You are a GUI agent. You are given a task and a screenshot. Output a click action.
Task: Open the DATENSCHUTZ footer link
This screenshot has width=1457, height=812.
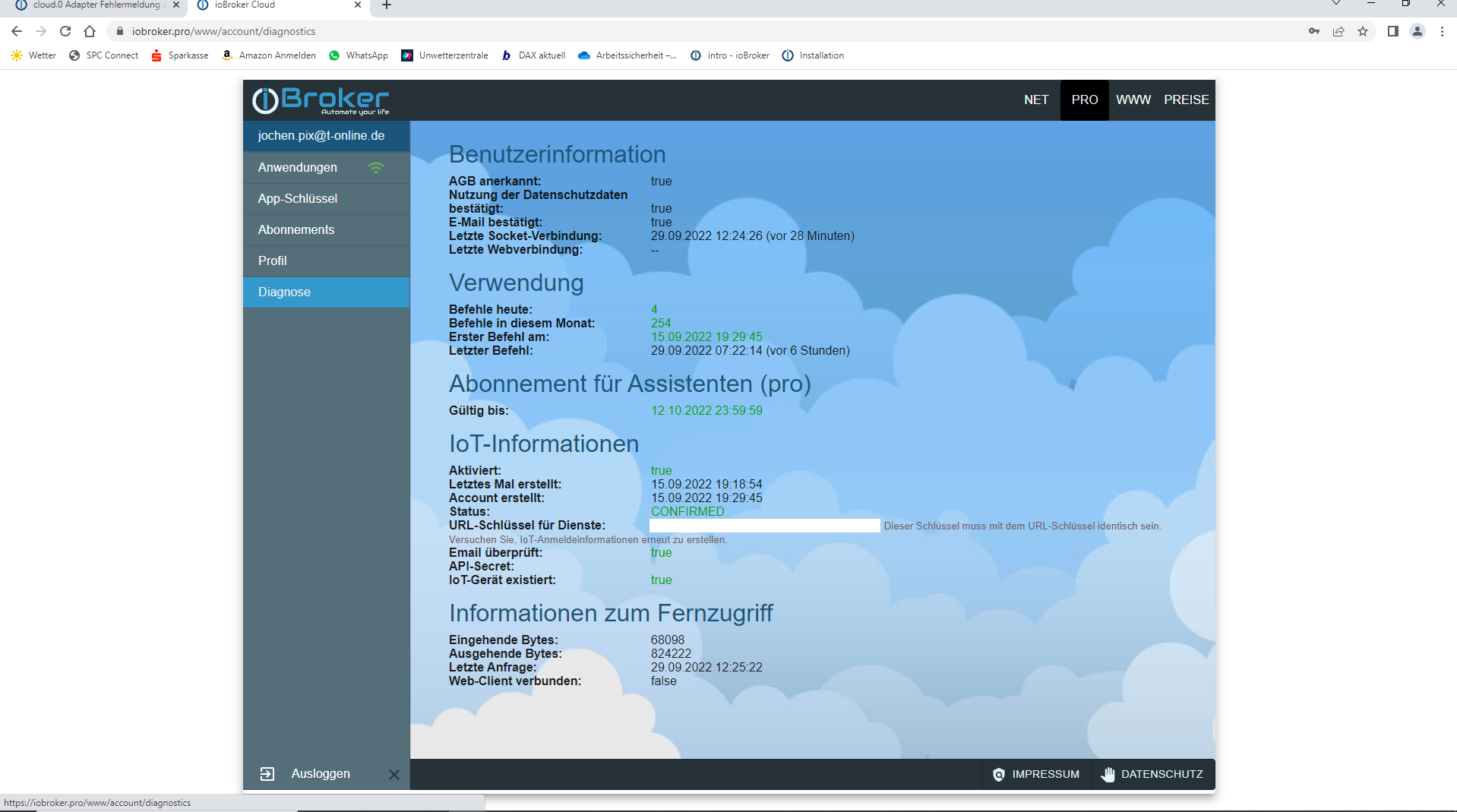click(x=1153, y=774)
